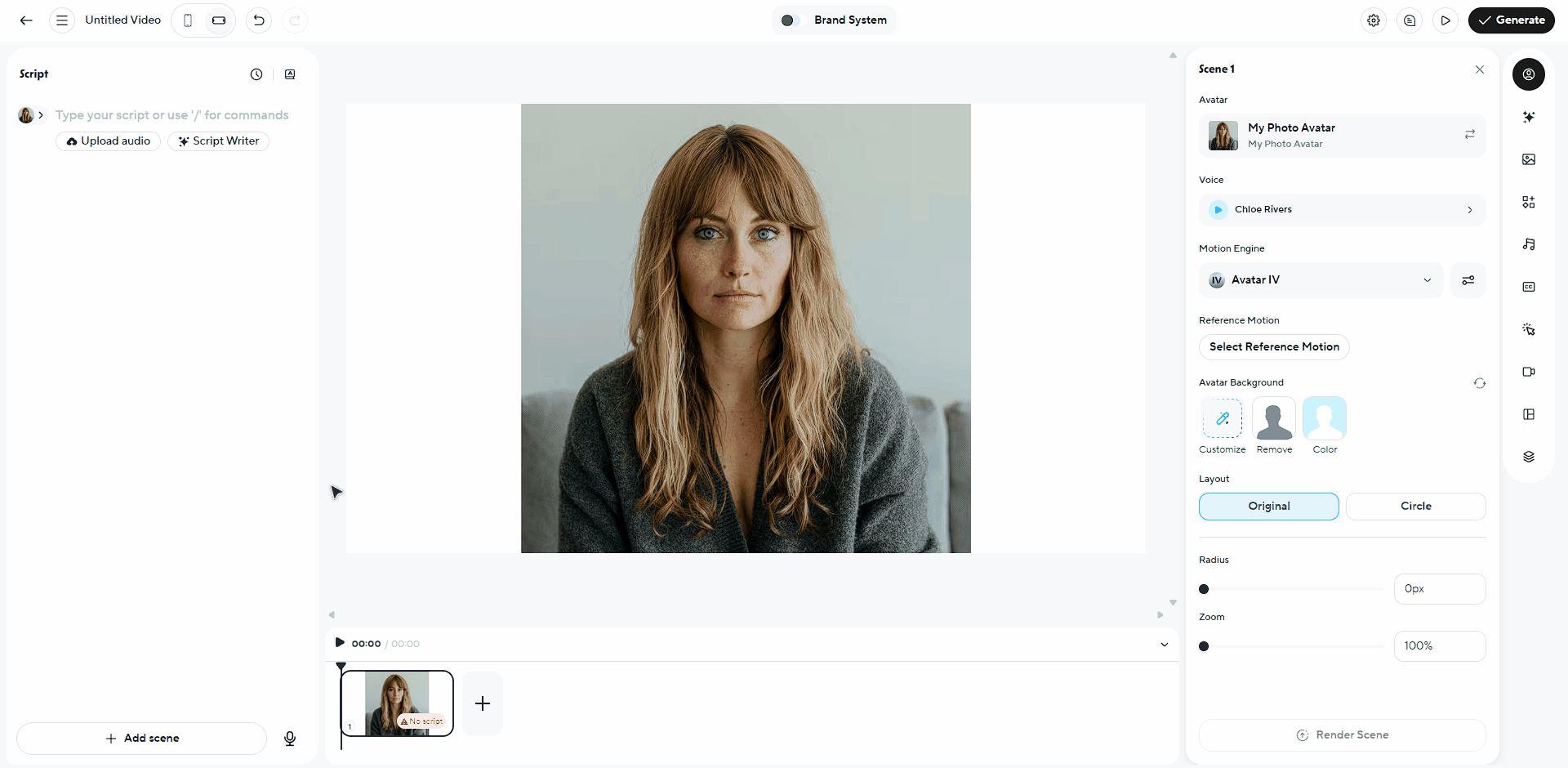Image resolution: width=1568 pixels, height=768 pixels.
Task: Open the elements tool in sidebar
Action: pyautogui.click(x=1528, y=202)
